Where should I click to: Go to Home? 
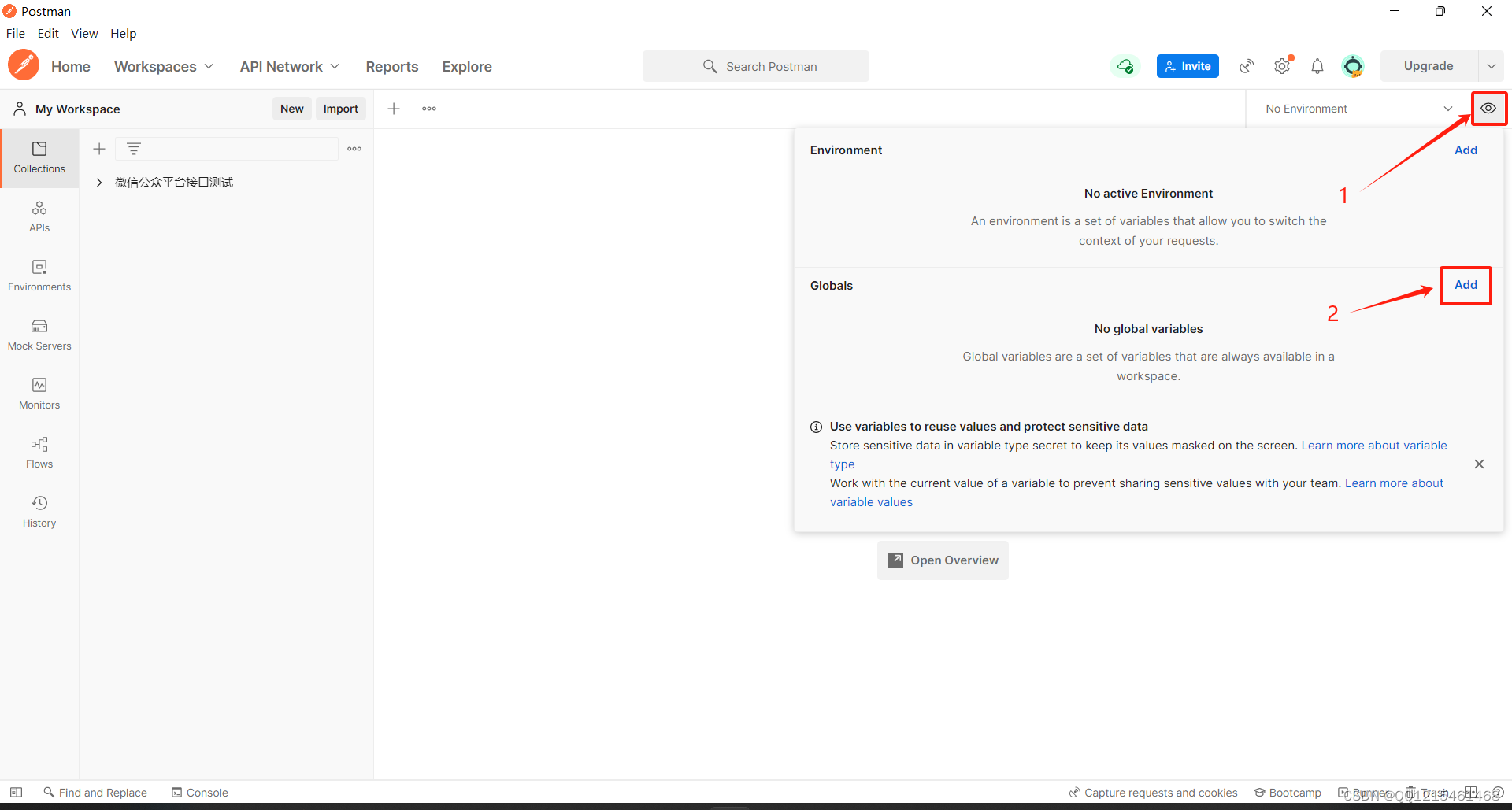pos(71,67)
